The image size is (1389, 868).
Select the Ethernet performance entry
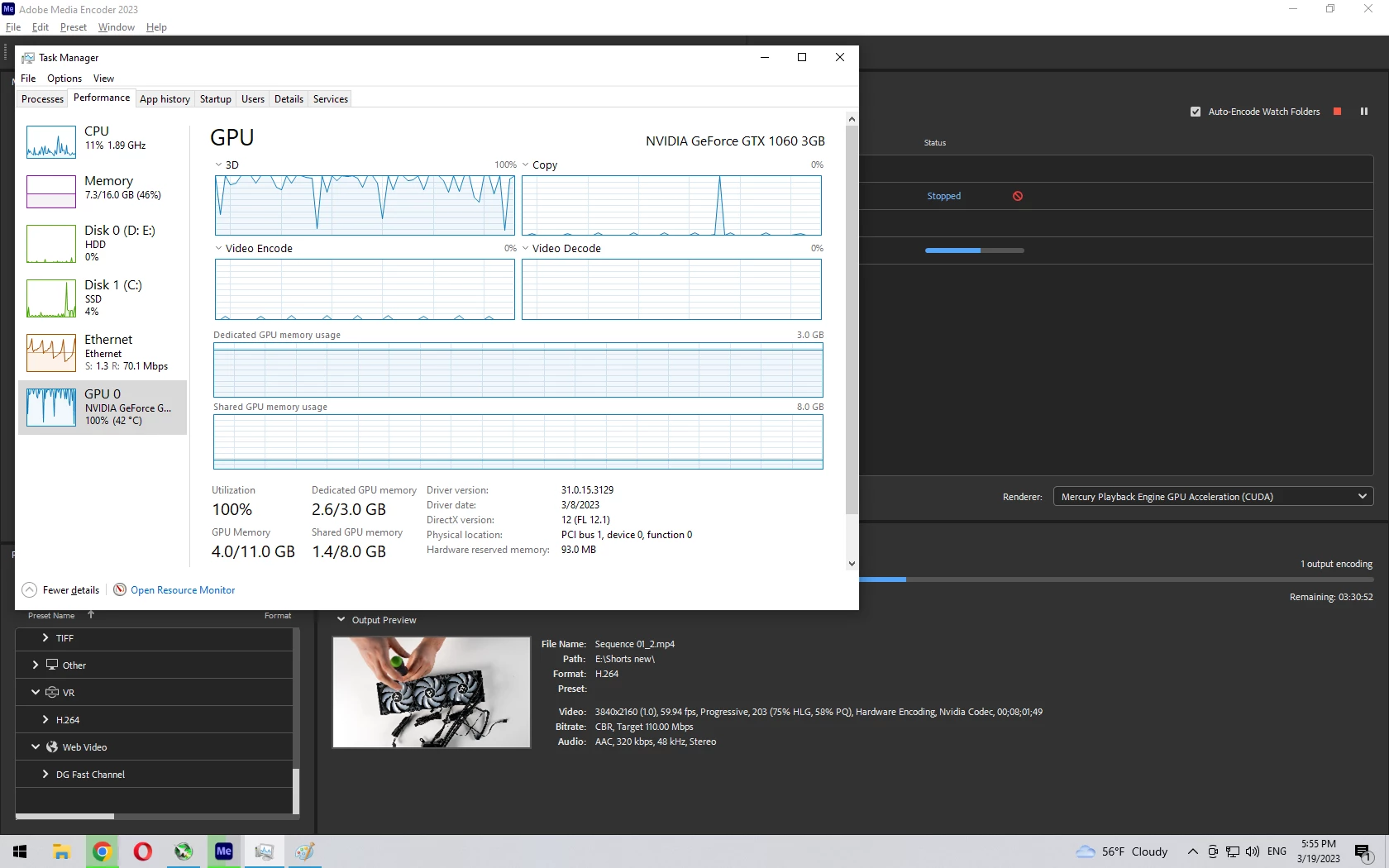click(x=103, y=352)
